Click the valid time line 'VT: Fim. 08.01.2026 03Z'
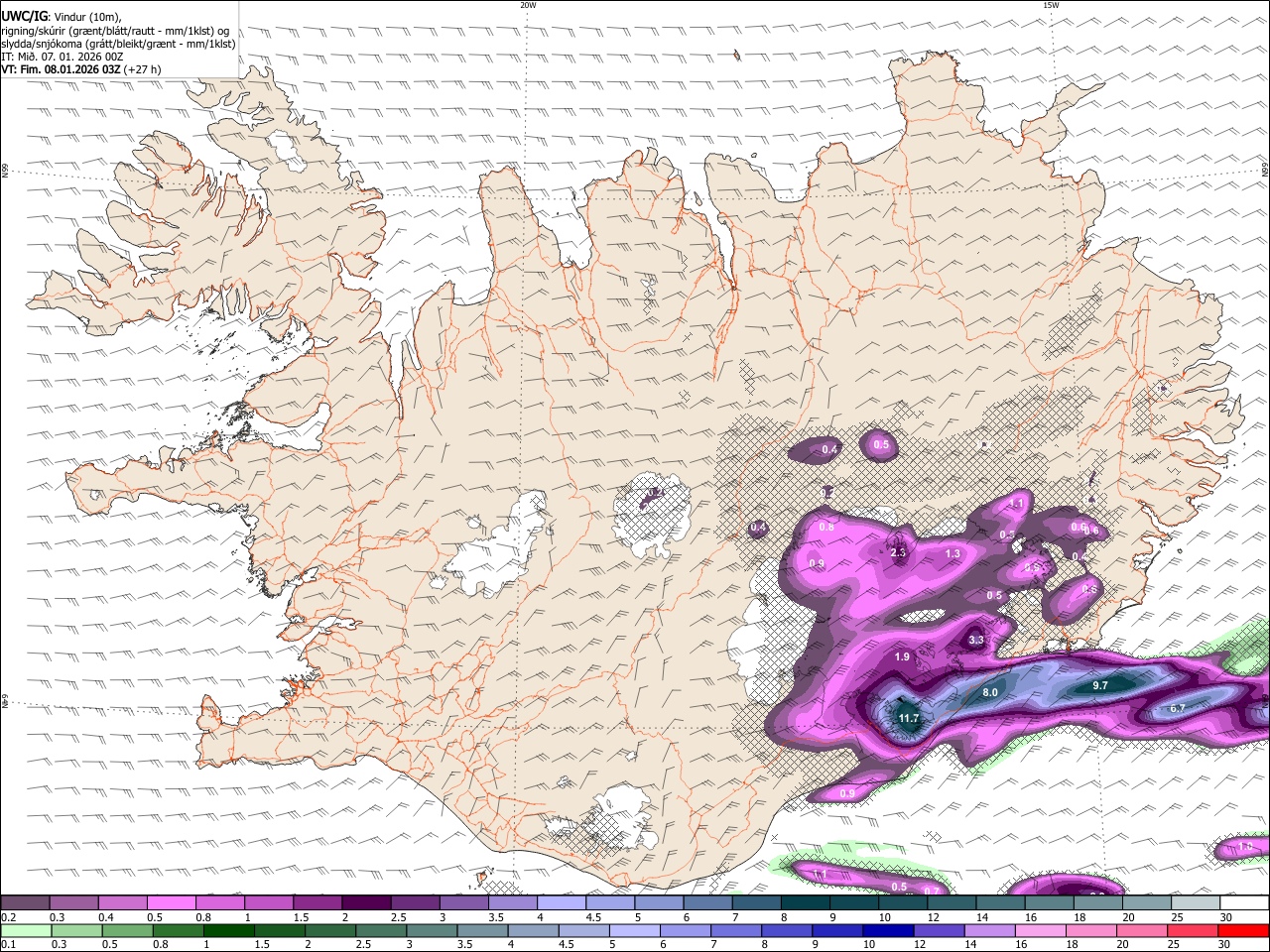1270x952 pixels. click(61, 69)
